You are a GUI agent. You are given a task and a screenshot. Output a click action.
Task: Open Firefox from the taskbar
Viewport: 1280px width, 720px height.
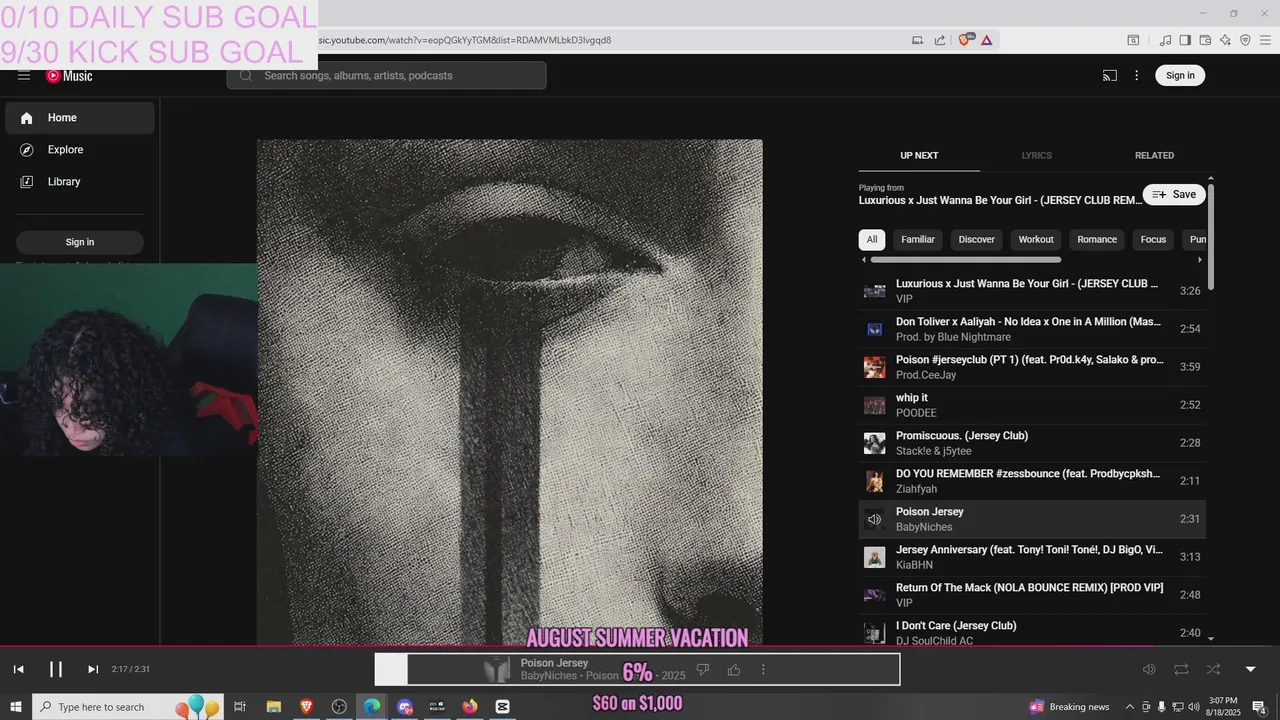pos(470,707)
